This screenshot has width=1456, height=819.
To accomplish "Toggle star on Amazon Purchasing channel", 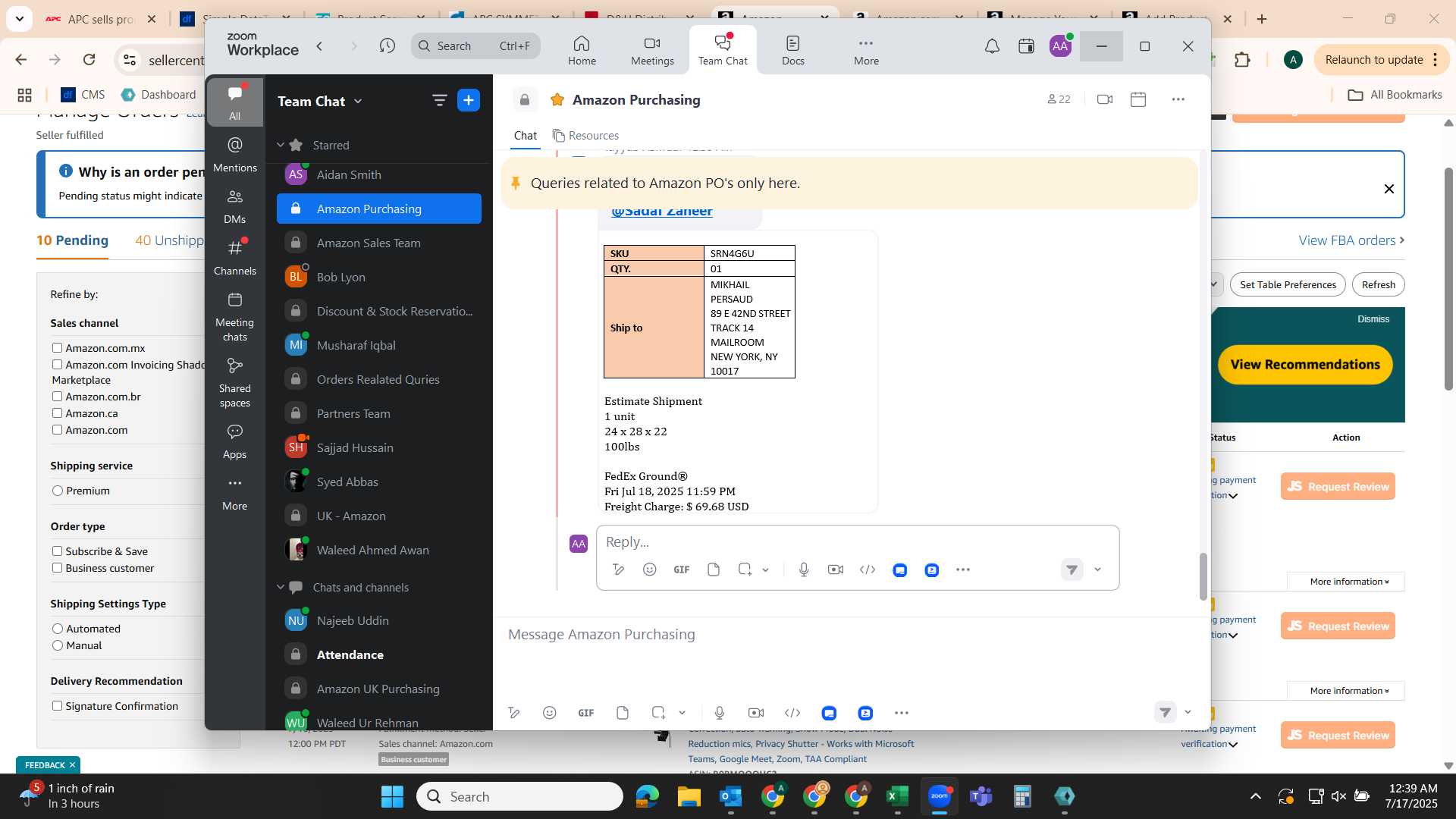I will click(557, 99).
